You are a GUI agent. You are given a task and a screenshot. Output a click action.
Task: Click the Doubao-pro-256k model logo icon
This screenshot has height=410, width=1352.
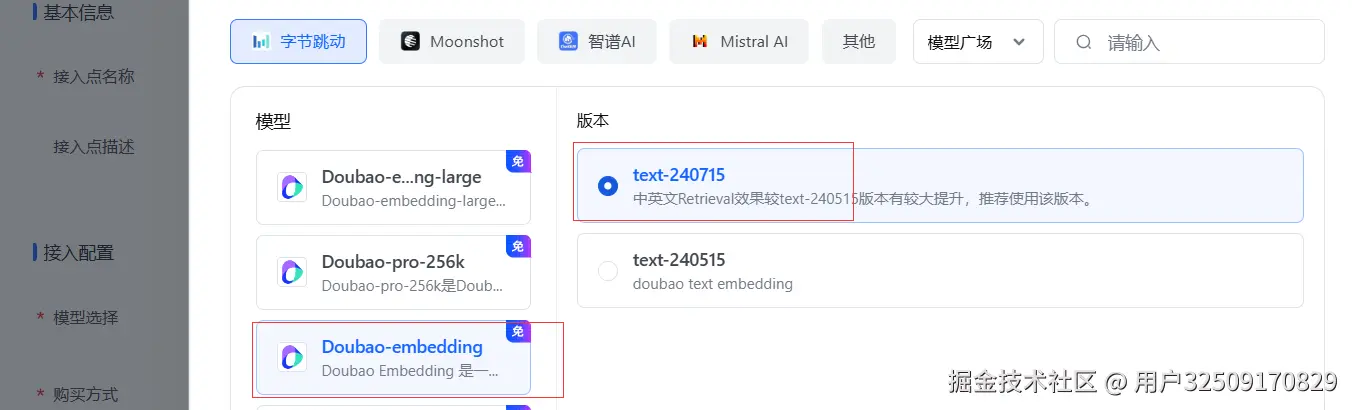pyautogui.click(x=292, y=272)
